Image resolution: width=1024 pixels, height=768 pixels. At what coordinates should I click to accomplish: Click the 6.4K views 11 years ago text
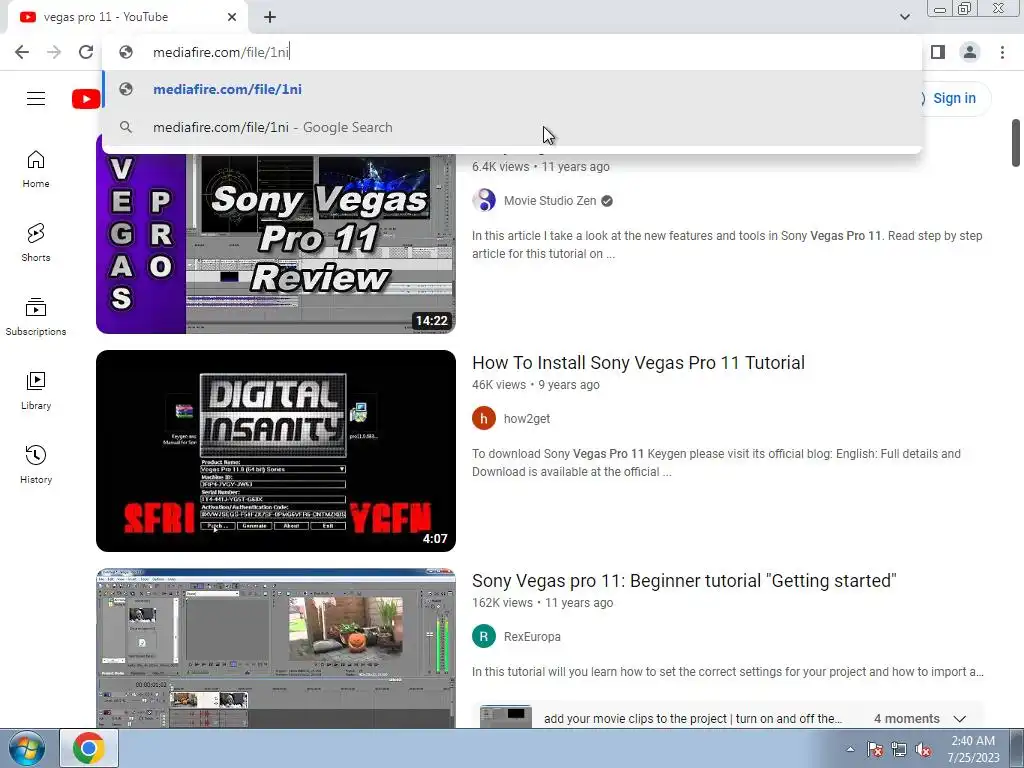pos(541,167)
